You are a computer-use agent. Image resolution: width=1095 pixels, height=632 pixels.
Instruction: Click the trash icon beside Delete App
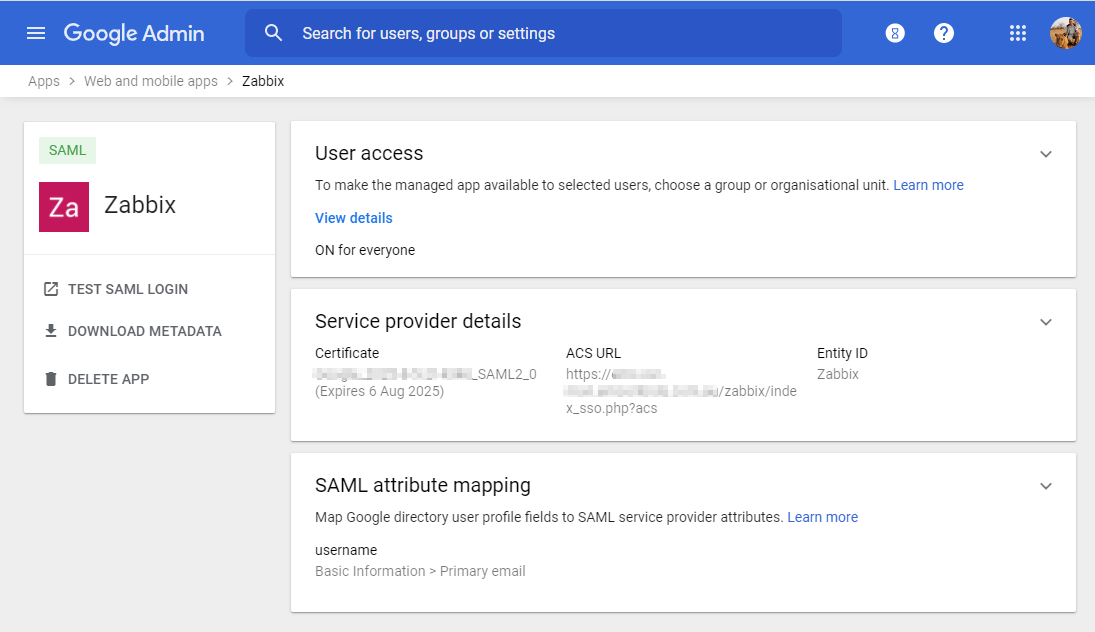pos(50,379)
